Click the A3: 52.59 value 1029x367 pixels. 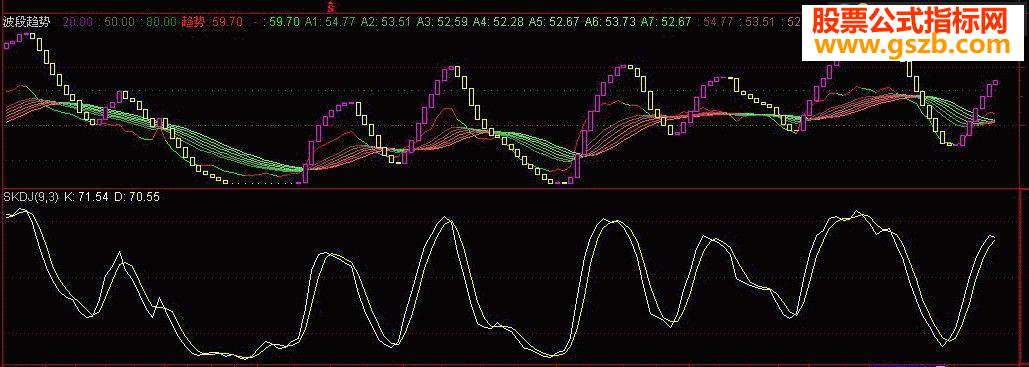tap(442, 22)
